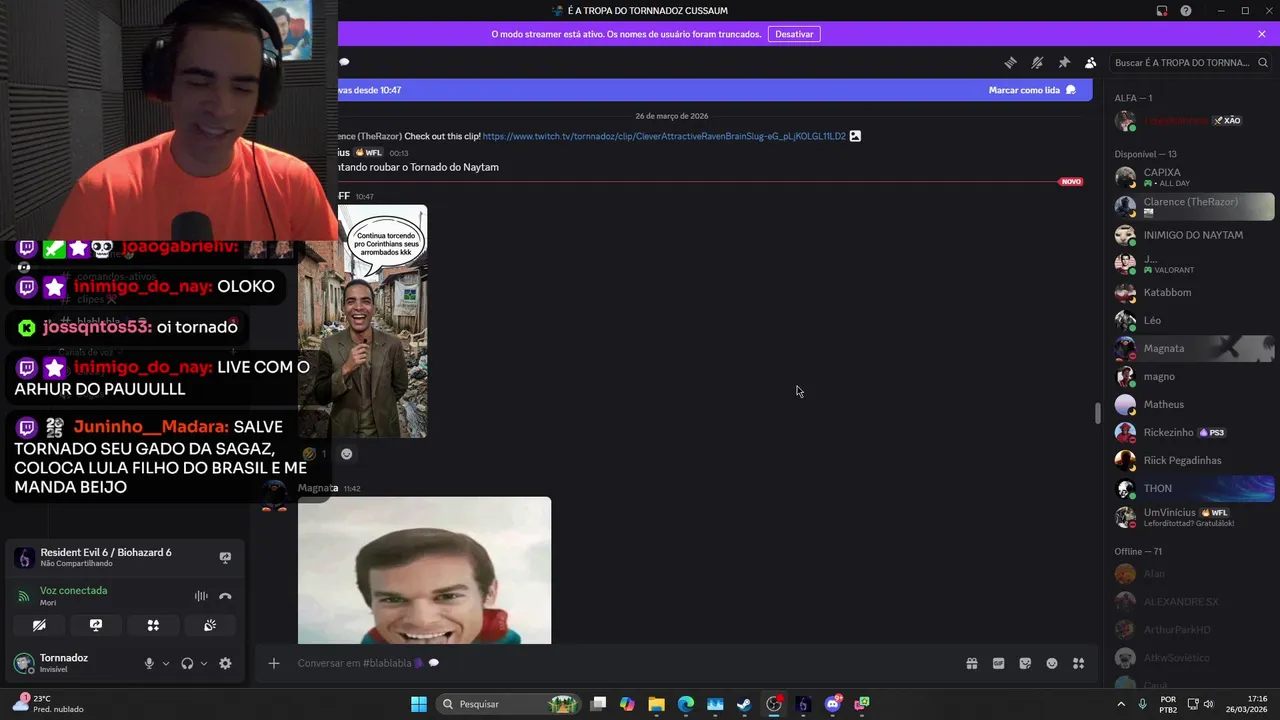Select member Magnata in member list
The height and width of the screenshot is (720, 1280).
(1194, 348)
